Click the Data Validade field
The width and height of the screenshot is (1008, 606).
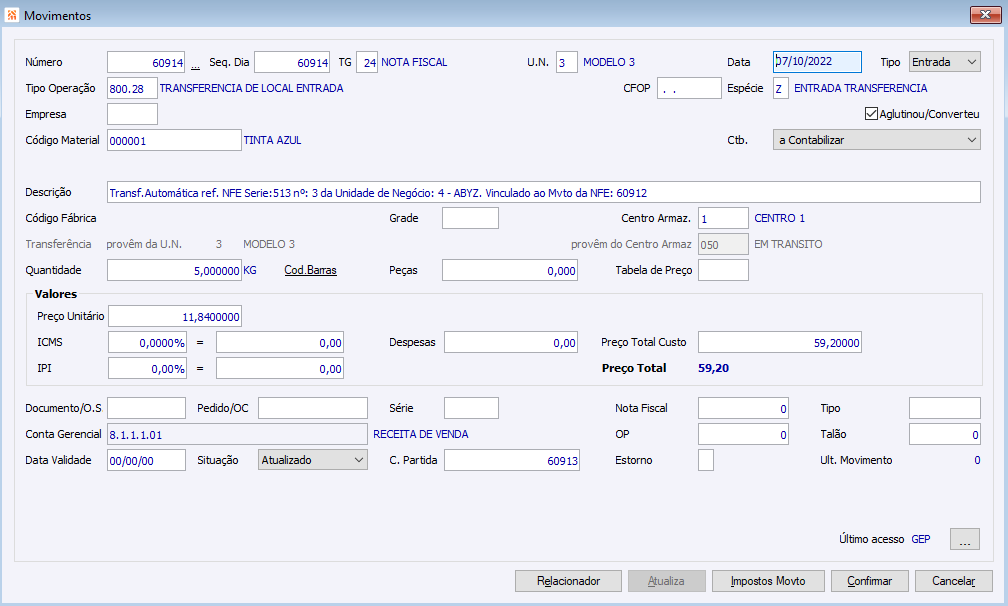[x=146, y=460]
